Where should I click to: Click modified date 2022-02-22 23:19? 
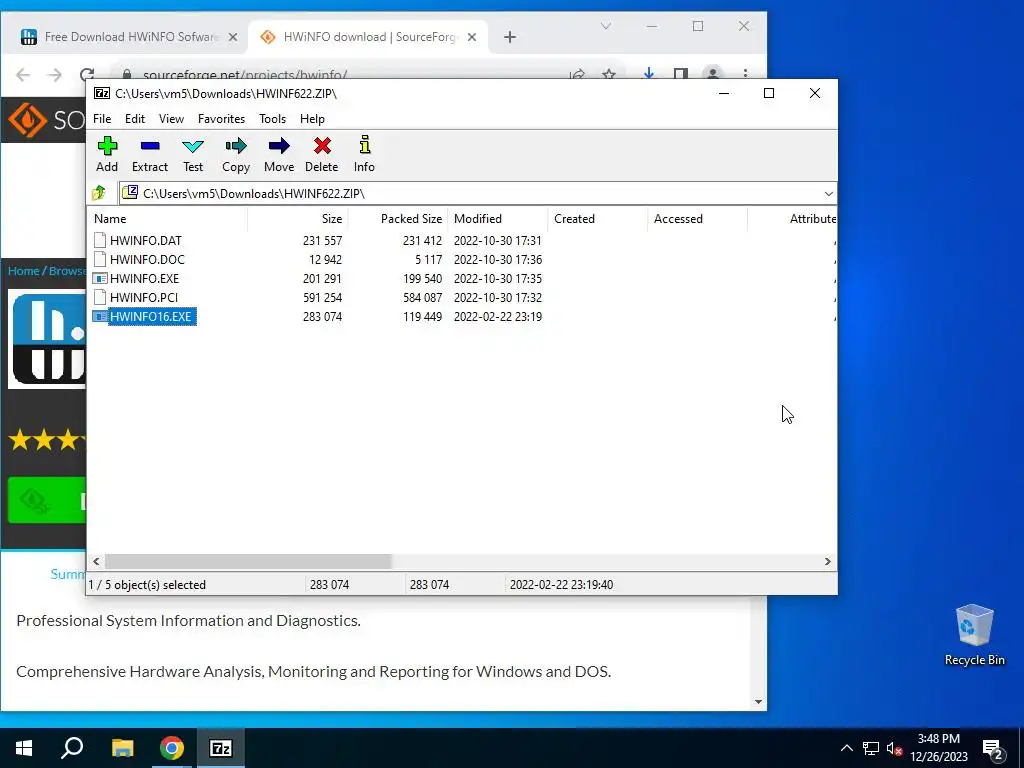(x=498, y=317)
